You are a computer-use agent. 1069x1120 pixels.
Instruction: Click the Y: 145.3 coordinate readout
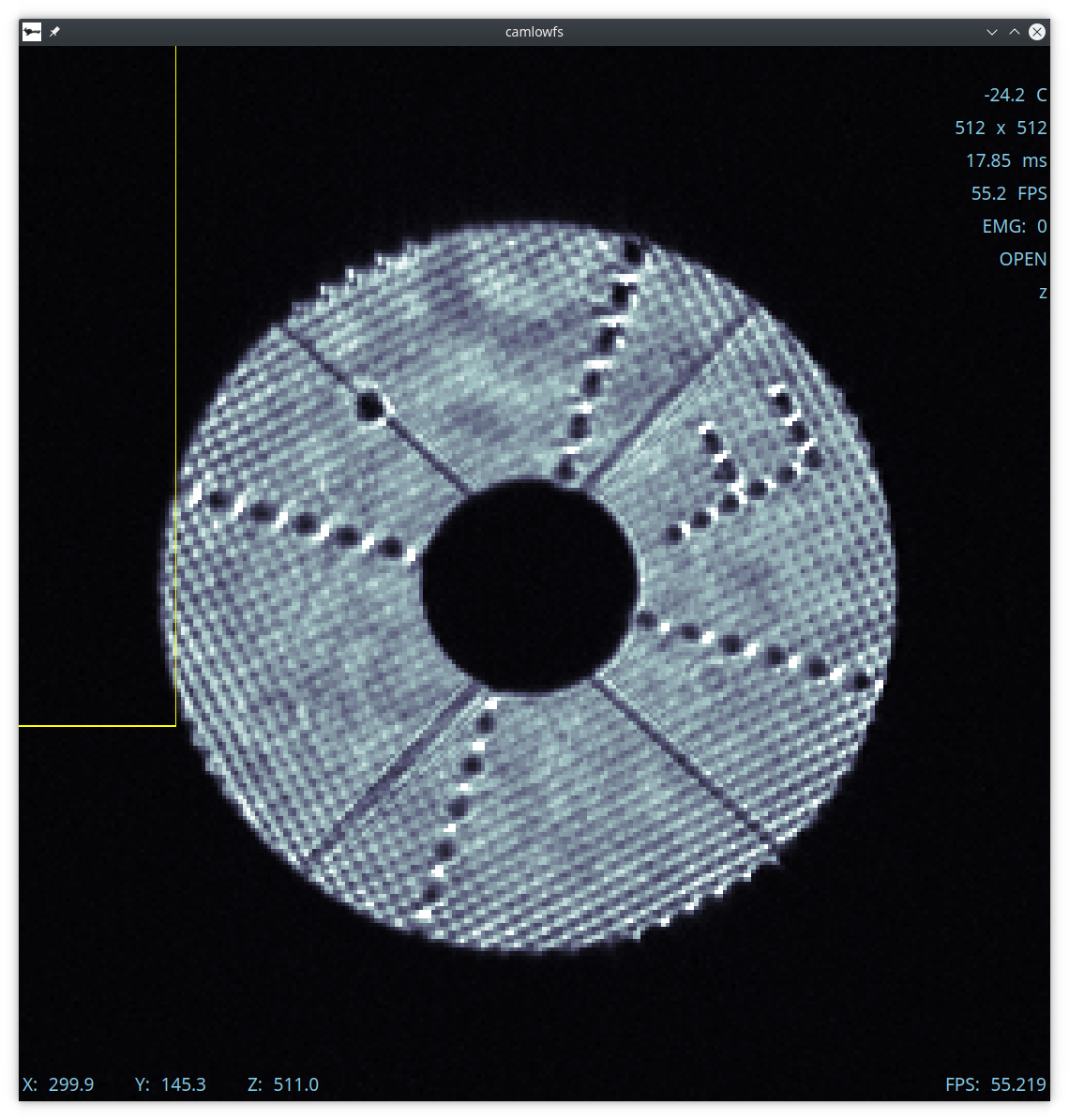tap(170, 1084)
